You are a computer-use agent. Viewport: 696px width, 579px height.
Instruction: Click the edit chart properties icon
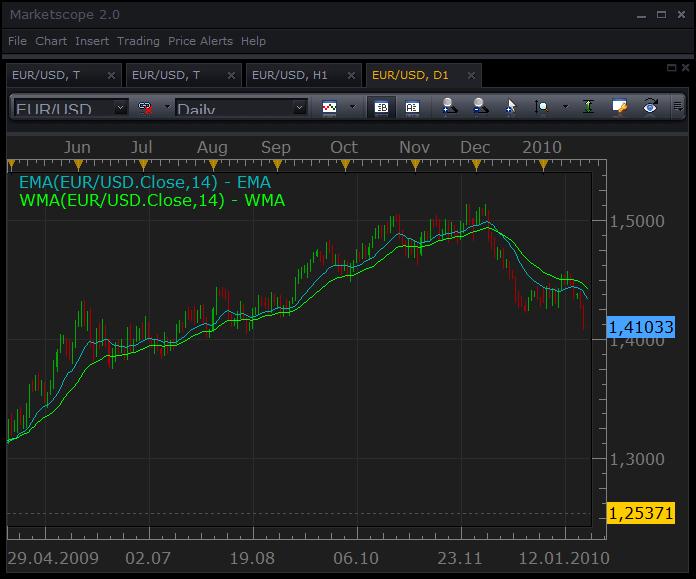619,107
